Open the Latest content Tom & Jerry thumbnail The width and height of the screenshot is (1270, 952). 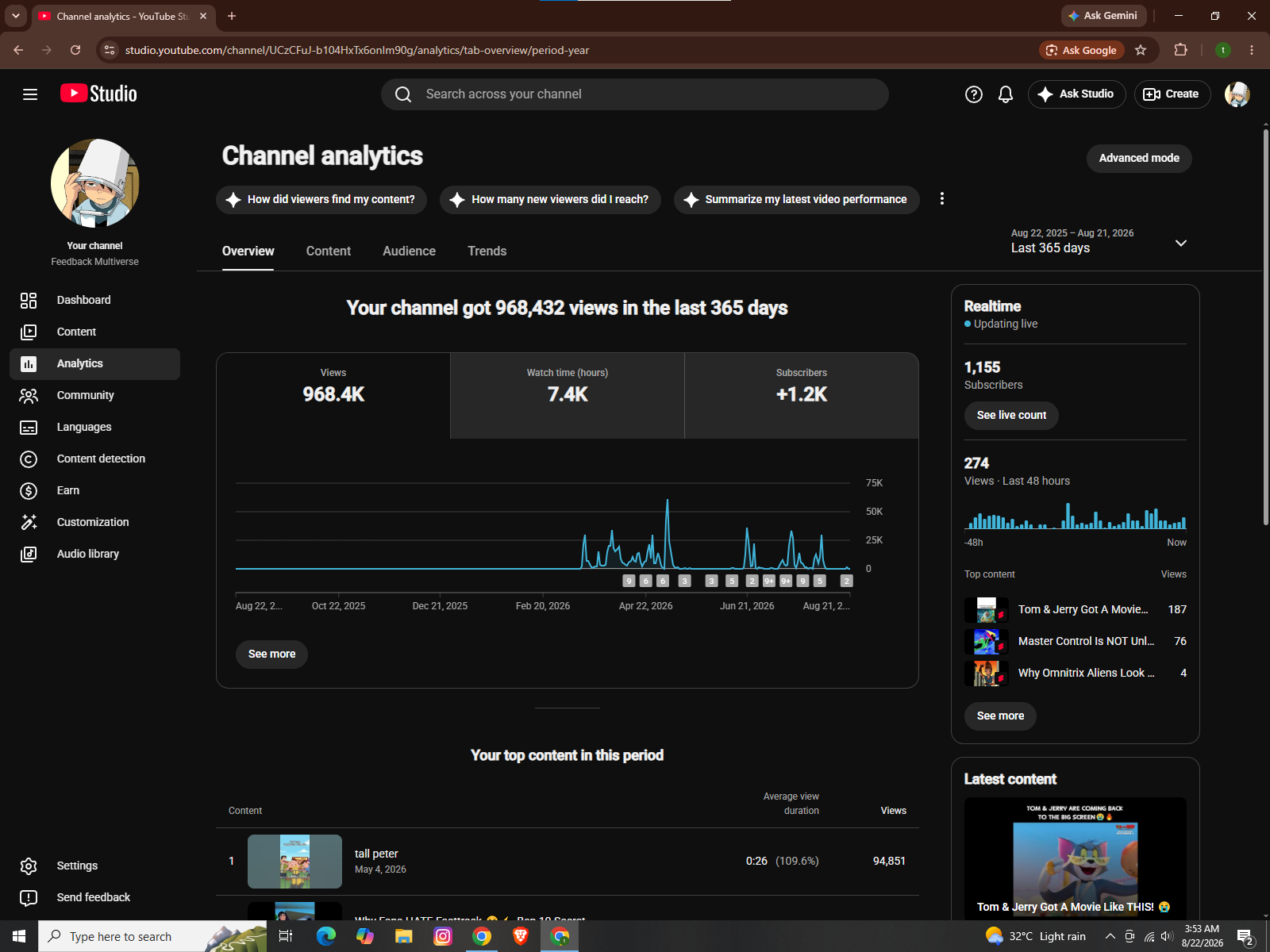[x=1076, y=858]
